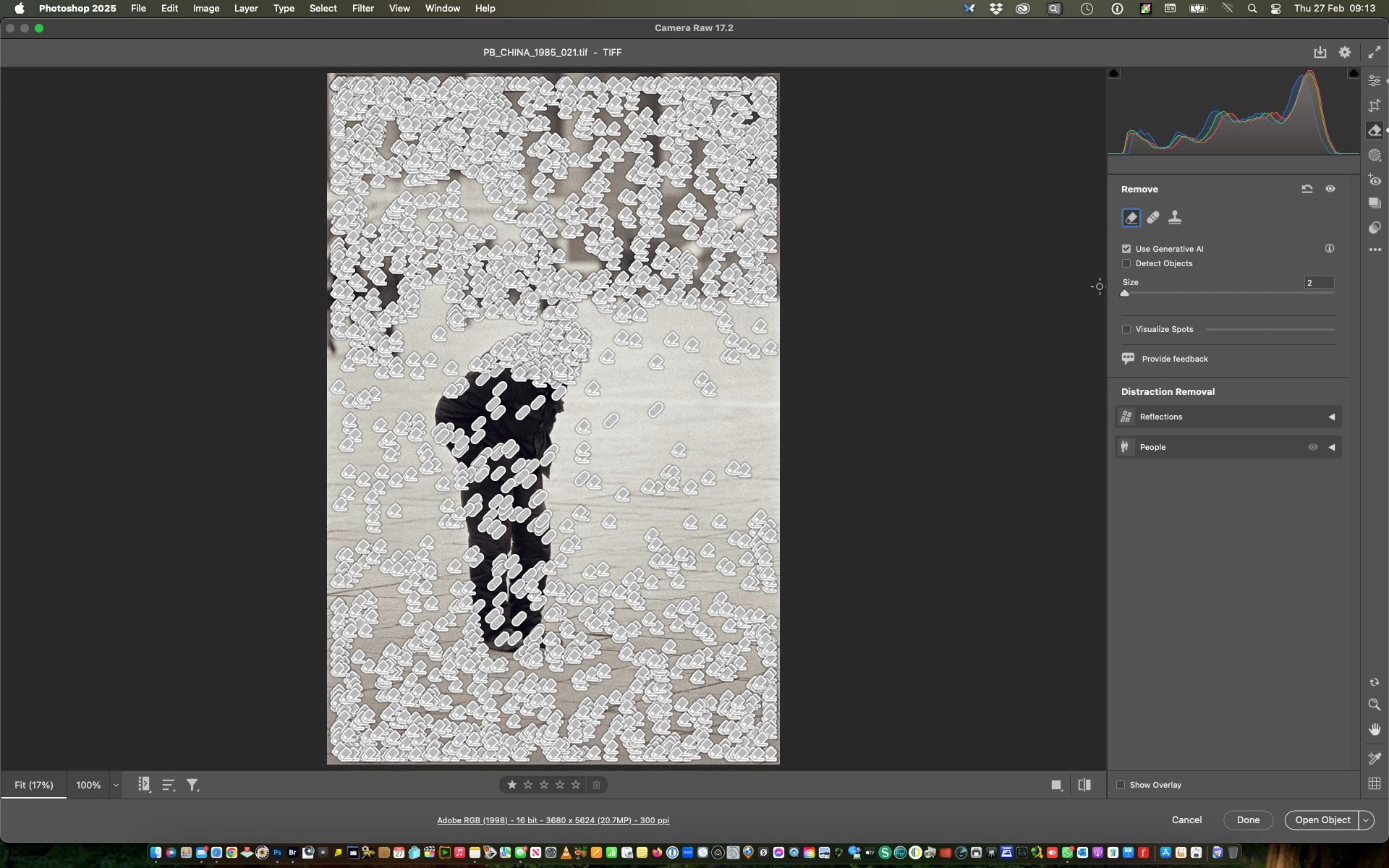
Task: Select the Zoom tool icon
Action: click(1375, 705)
